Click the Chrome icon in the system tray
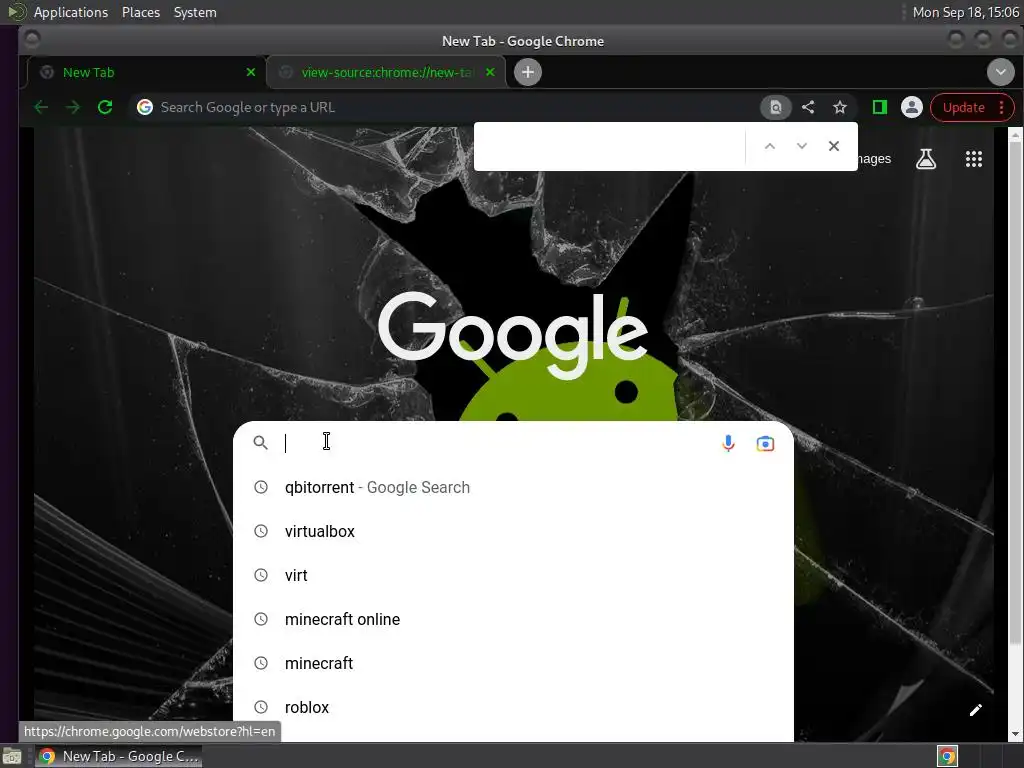This screenshot has width=1024, height=768. click(x=947, y=756)
